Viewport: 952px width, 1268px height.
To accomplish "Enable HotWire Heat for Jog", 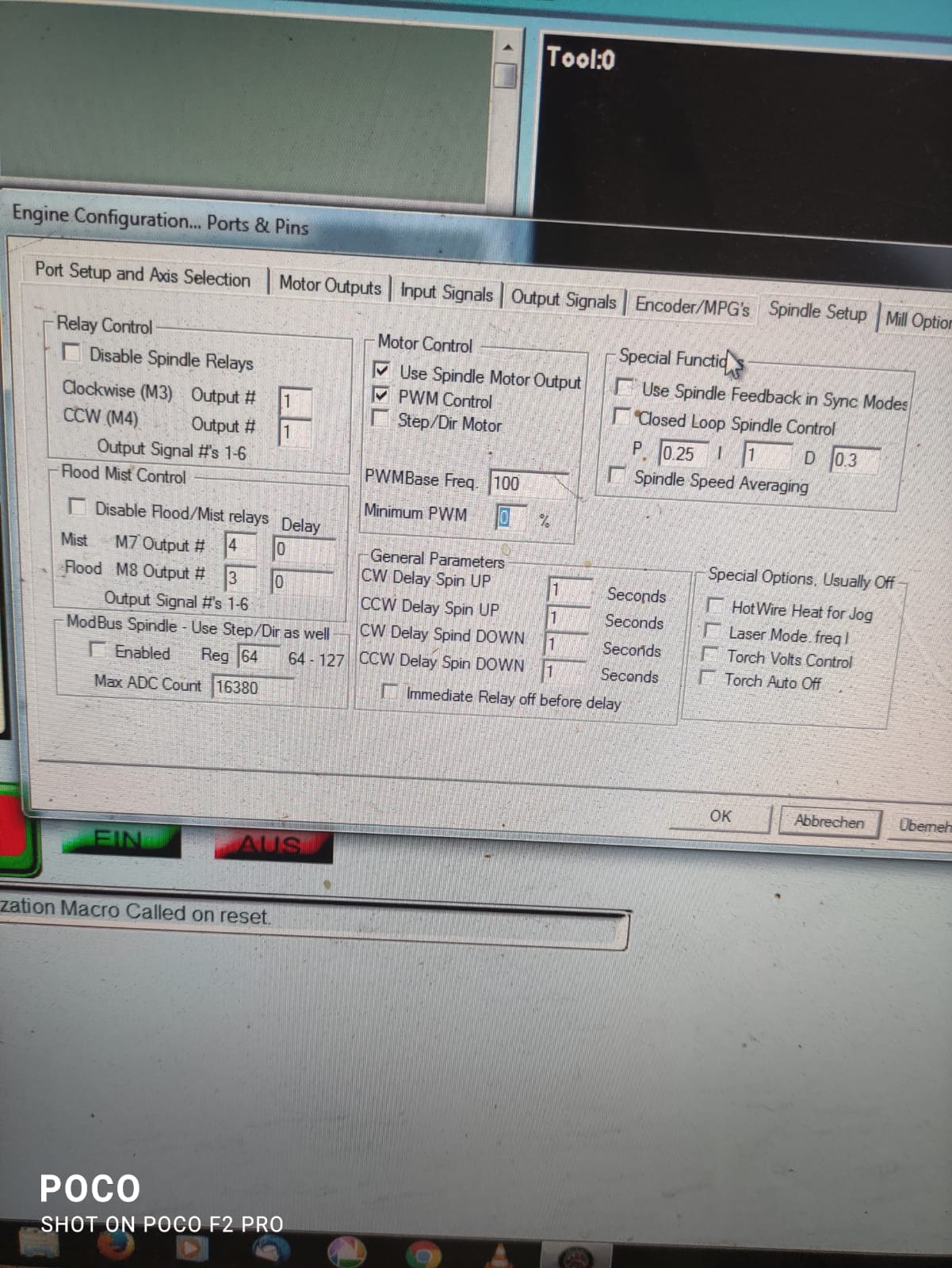I will pyautogui.click(x=714, y=606).
